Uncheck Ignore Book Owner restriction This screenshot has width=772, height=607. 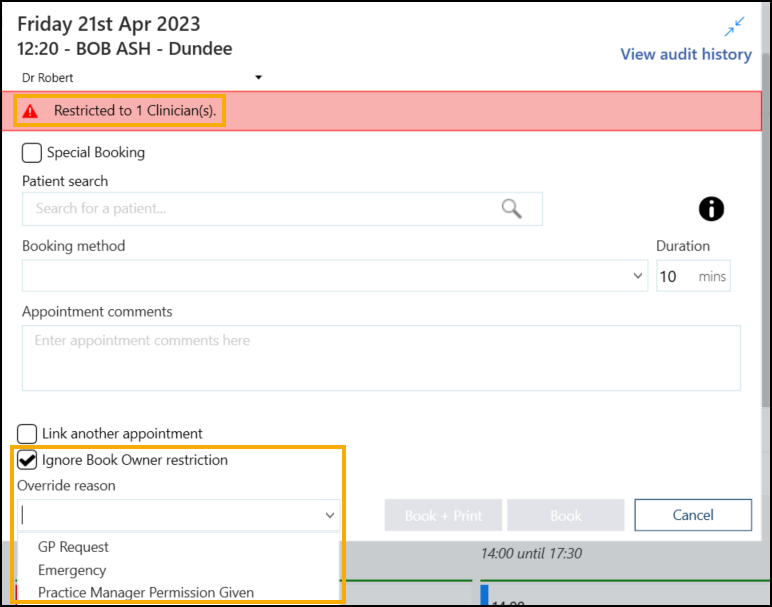click(x=28, y=461)
